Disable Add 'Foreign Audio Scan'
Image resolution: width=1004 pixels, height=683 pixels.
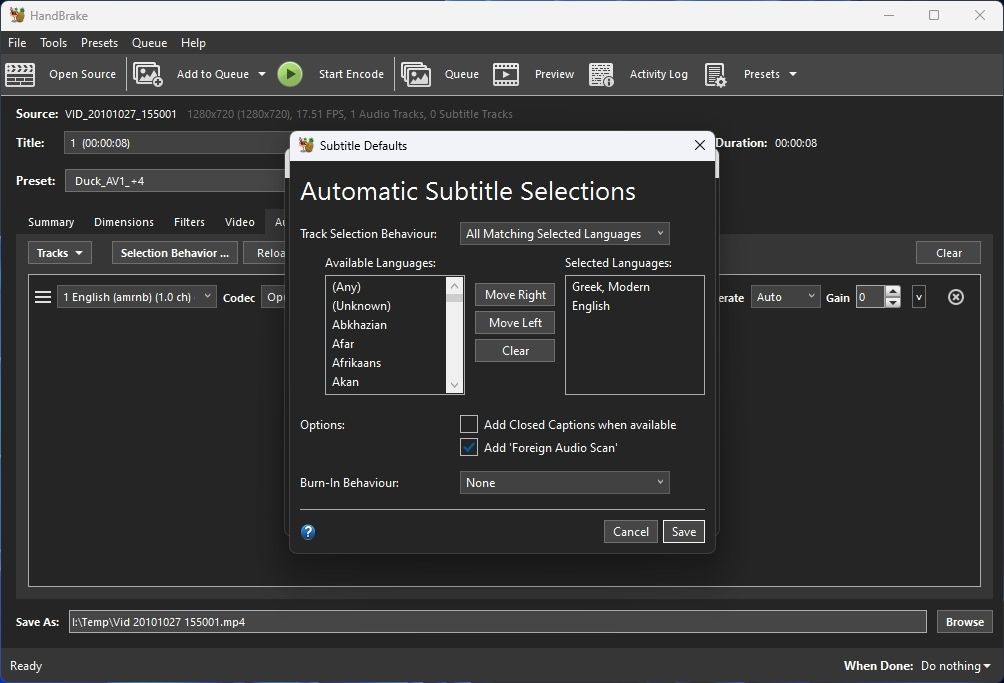tap(468, 447)
